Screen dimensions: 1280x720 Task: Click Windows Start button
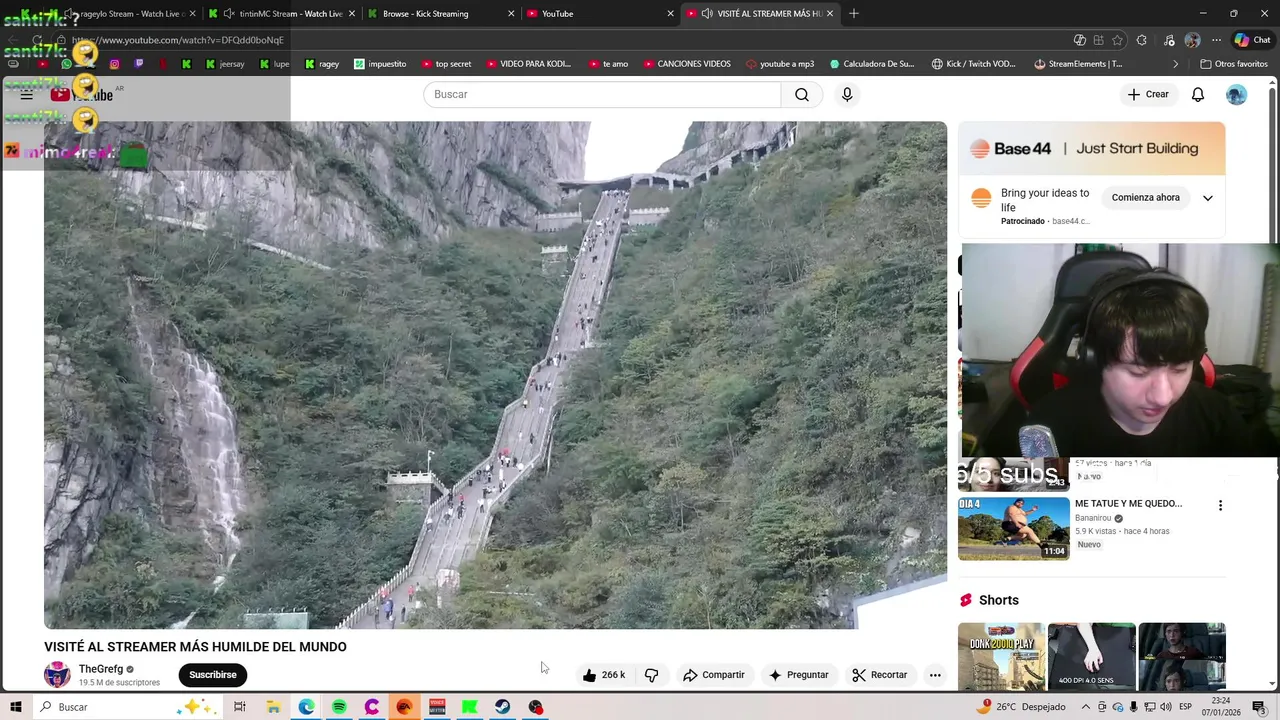click(x=16, y=707)
